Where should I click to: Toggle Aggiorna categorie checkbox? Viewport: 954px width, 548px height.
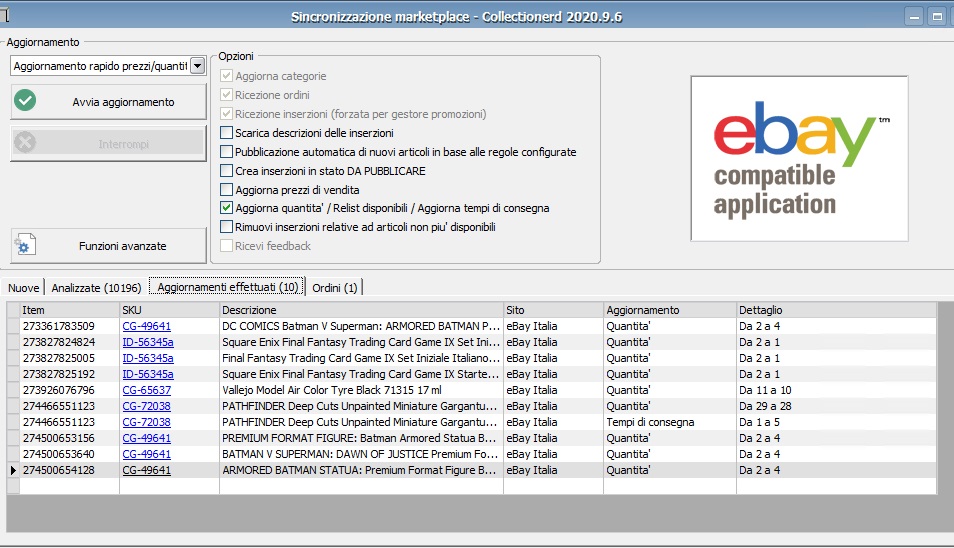(x=226, y=76)
